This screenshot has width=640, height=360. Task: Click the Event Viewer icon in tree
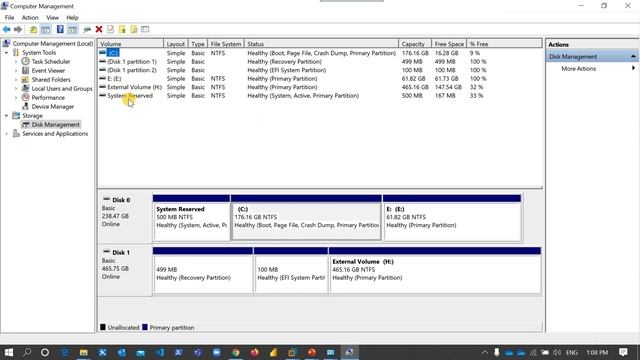(x=25, y=70)
